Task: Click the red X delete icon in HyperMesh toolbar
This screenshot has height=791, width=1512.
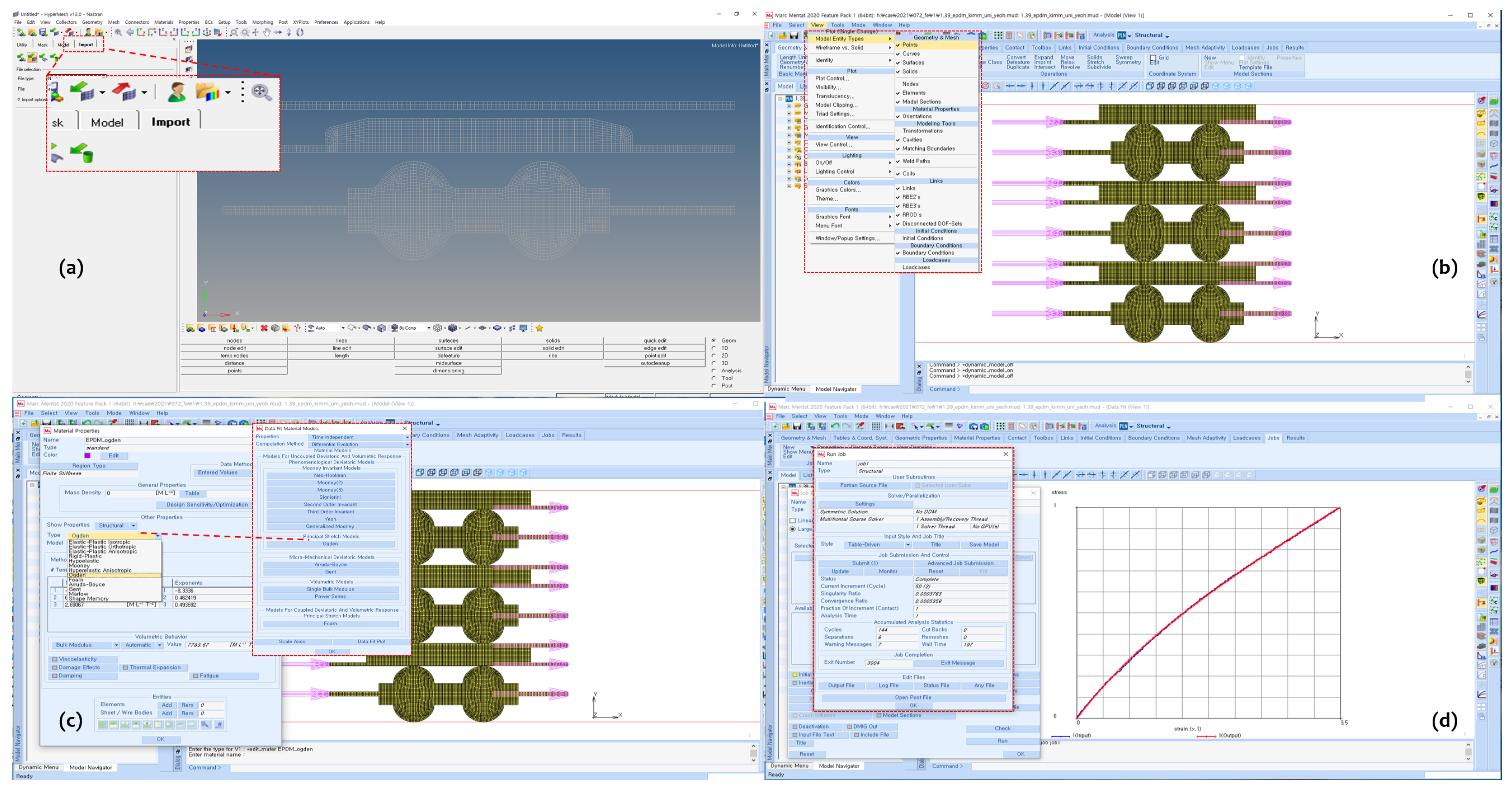Action: [264, 328]
